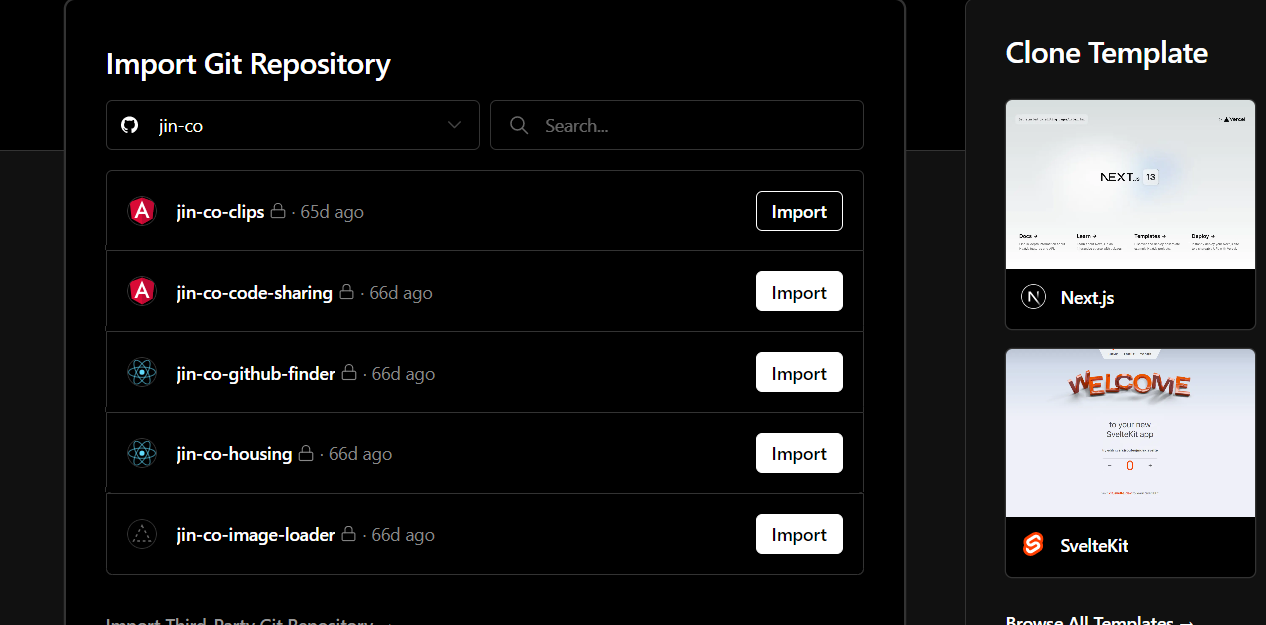The height and width of the screenshot is (625, 1266).
Task: Click the jin-co-clips repository name
Action: tap(220, 211)
